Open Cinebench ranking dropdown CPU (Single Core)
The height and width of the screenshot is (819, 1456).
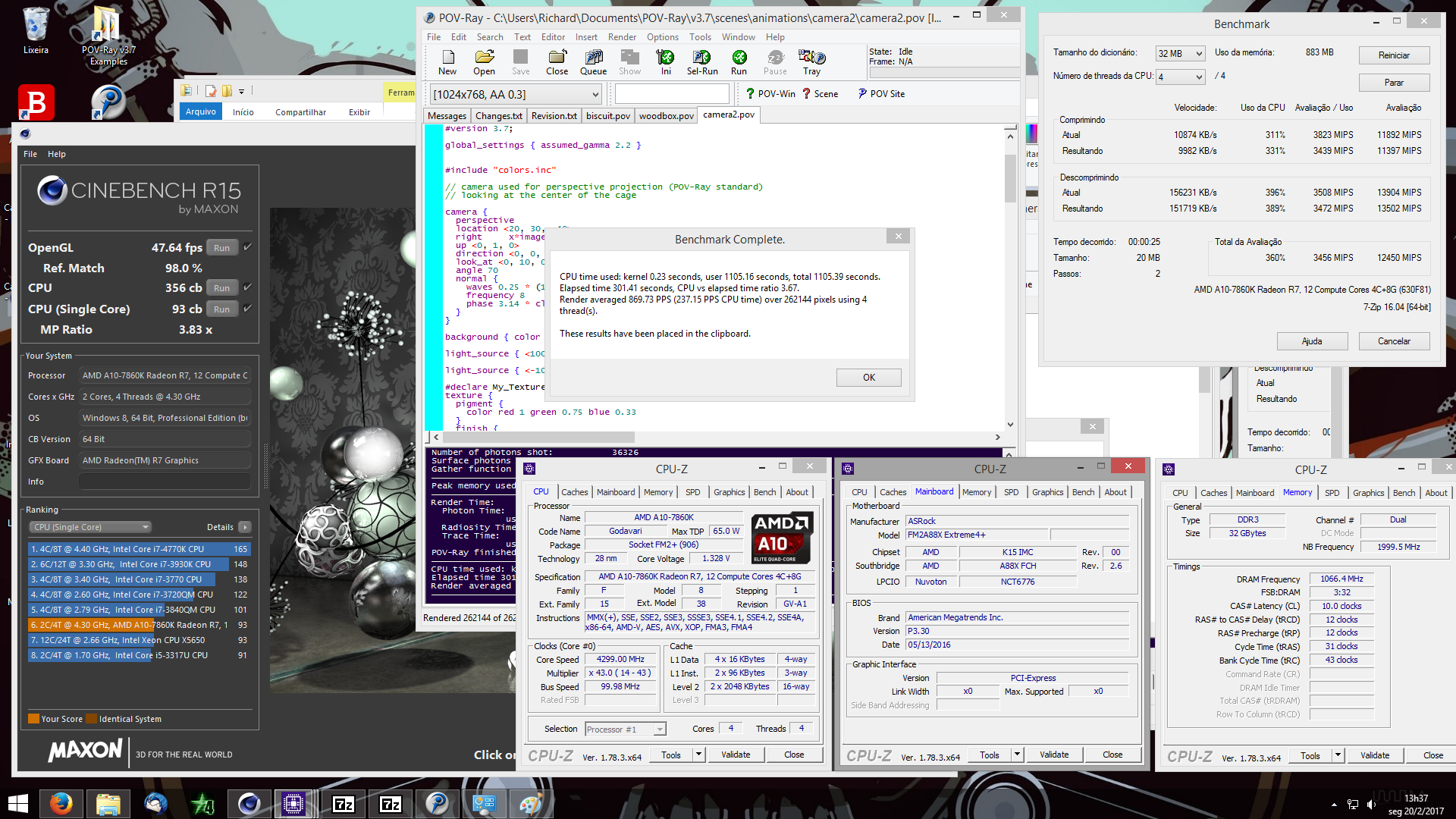[x=90, y=527]
